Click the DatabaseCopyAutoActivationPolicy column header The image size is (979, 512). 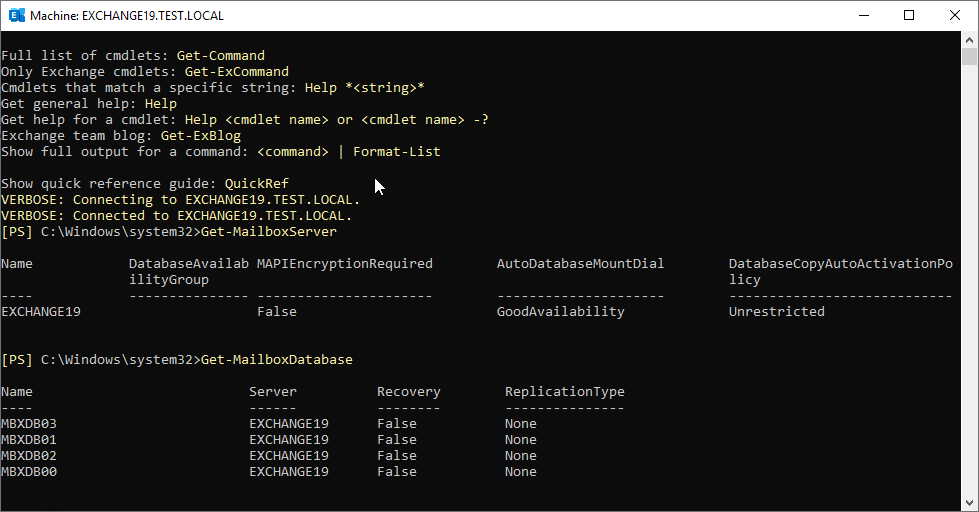coord(841,272)
